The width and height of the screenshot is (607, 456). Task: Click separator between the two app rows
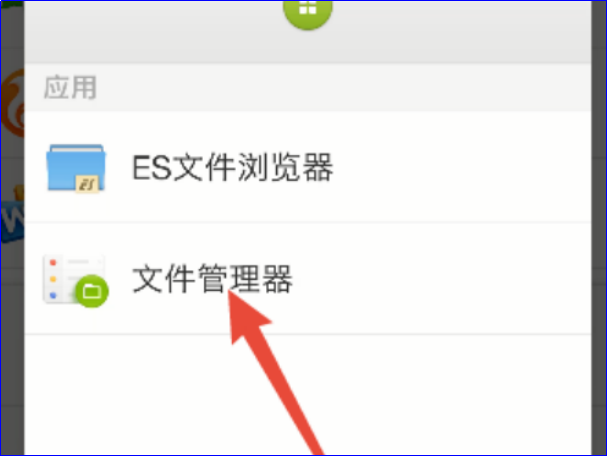[308, 223]
